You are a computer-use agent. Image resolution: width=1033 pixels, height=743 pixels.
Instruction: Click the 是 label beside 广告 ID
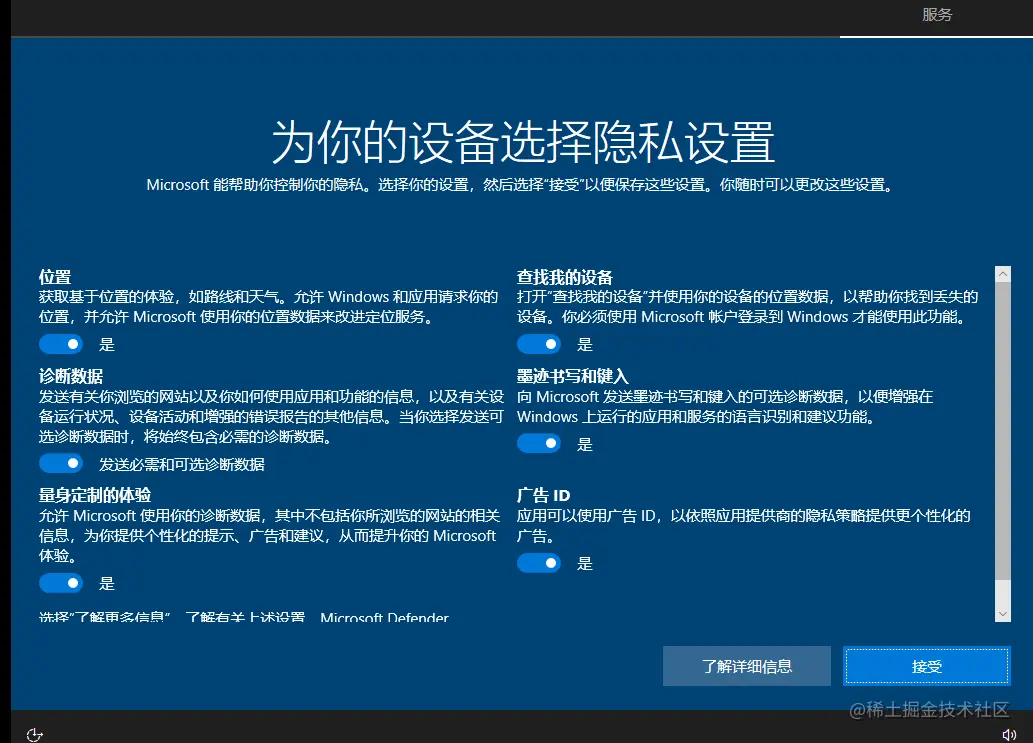click(x=584, y=563)
